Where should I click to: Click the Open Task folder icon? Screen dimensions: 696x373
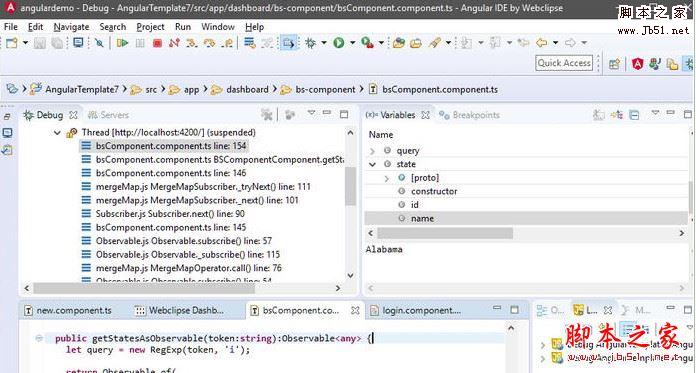click(x=416, y=43)
